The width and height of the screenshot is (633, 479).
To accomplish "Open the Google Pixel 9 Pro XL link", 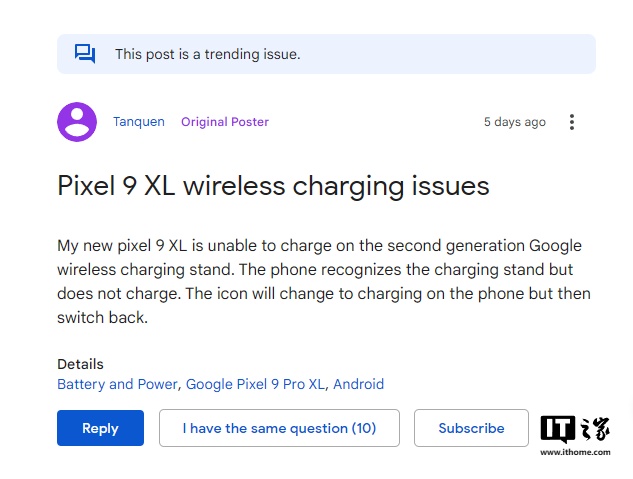I will pos(256,384).
